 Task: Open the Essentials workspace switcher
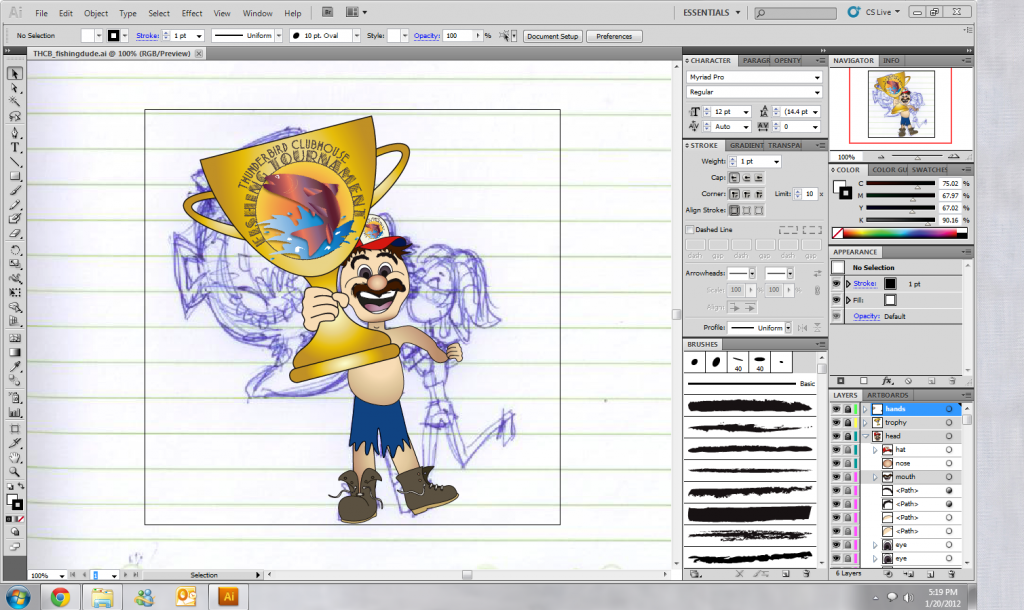coord(712,12)
